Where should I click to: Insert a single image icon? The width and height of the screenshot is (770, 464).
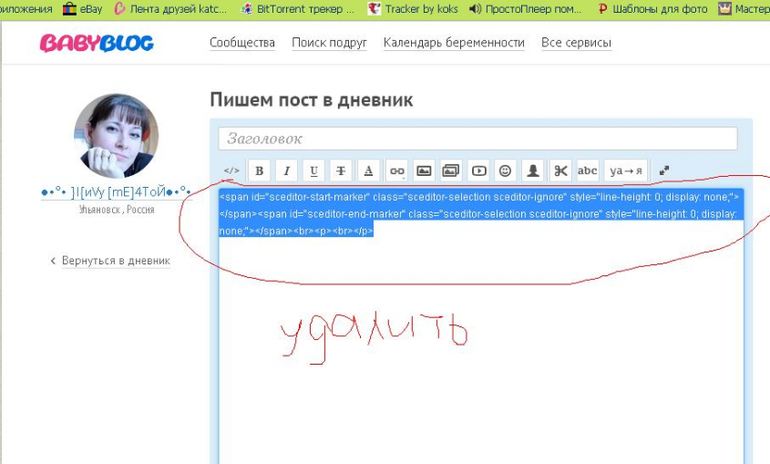pyautogui.click(x=424, y=171)
